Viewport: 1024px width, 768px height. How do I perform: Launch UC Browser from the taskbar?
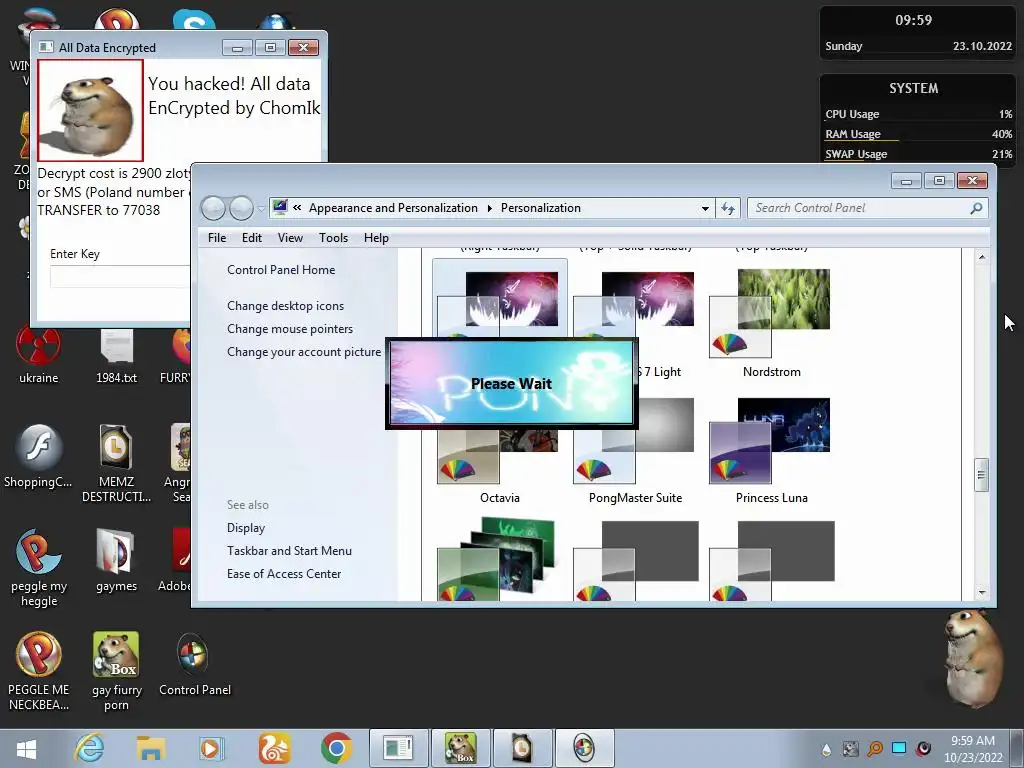(274, 748)
